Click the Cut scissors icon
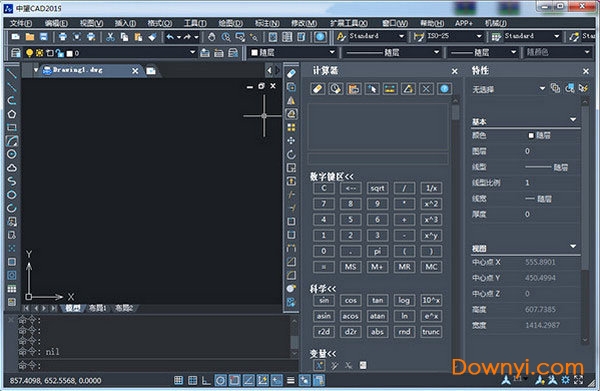The height and width of the screenshot is (391, 600). pos(110,37)
